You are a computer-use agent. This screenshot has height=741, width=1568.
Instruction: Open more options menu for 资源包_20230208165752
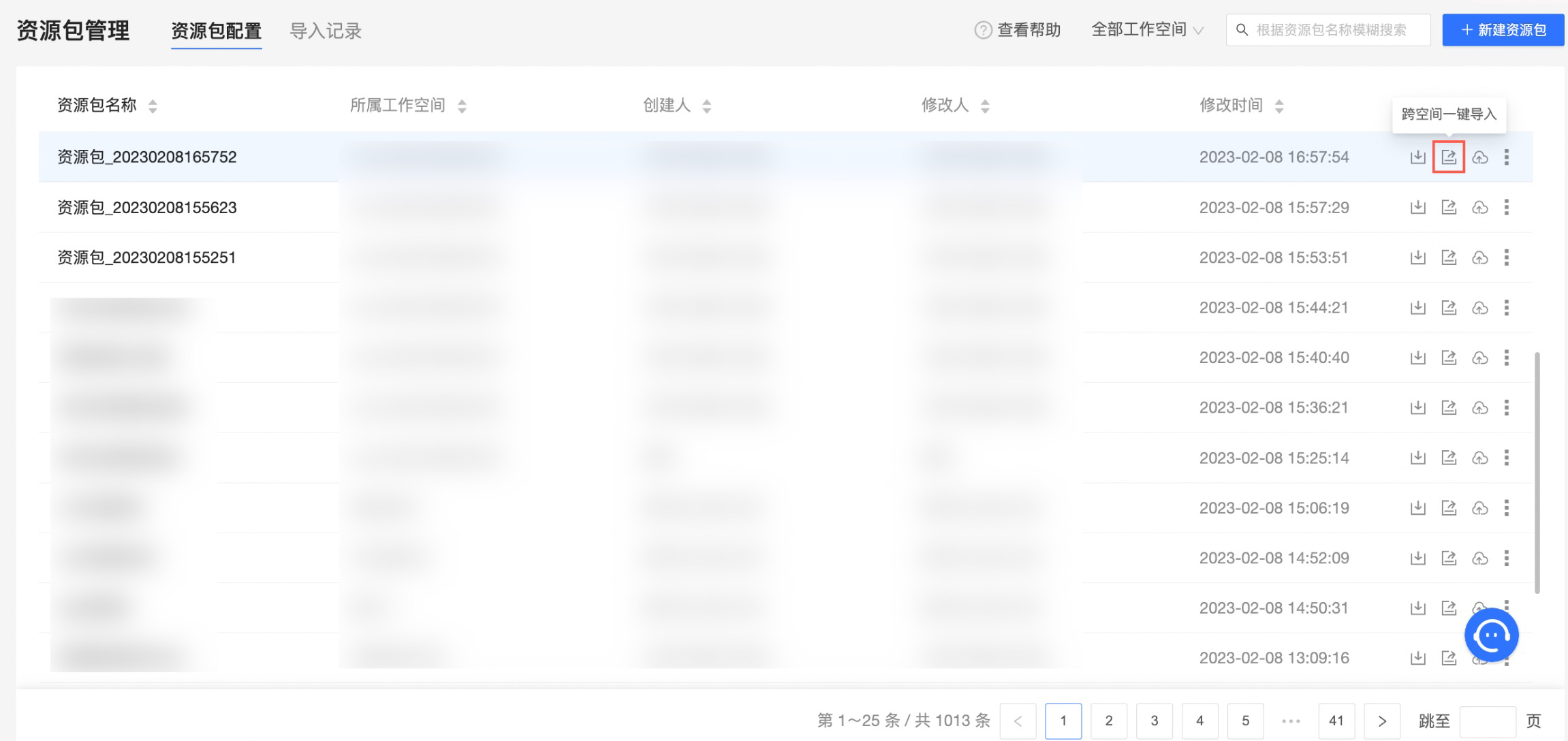(x=1506, y=157)
